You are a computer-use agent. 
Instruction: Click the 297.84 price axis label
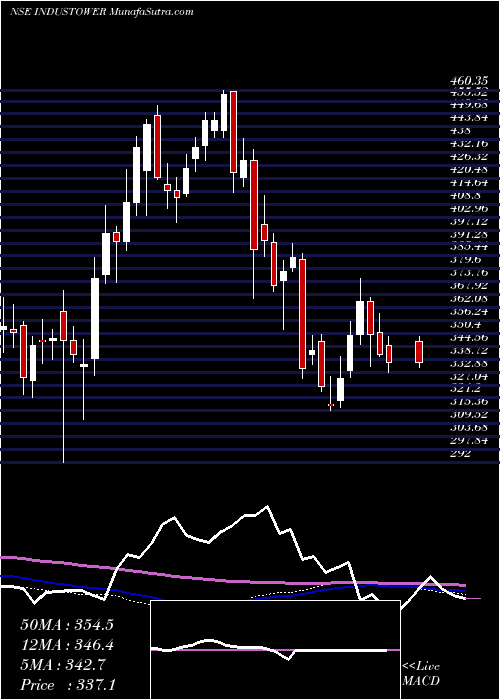468,440
